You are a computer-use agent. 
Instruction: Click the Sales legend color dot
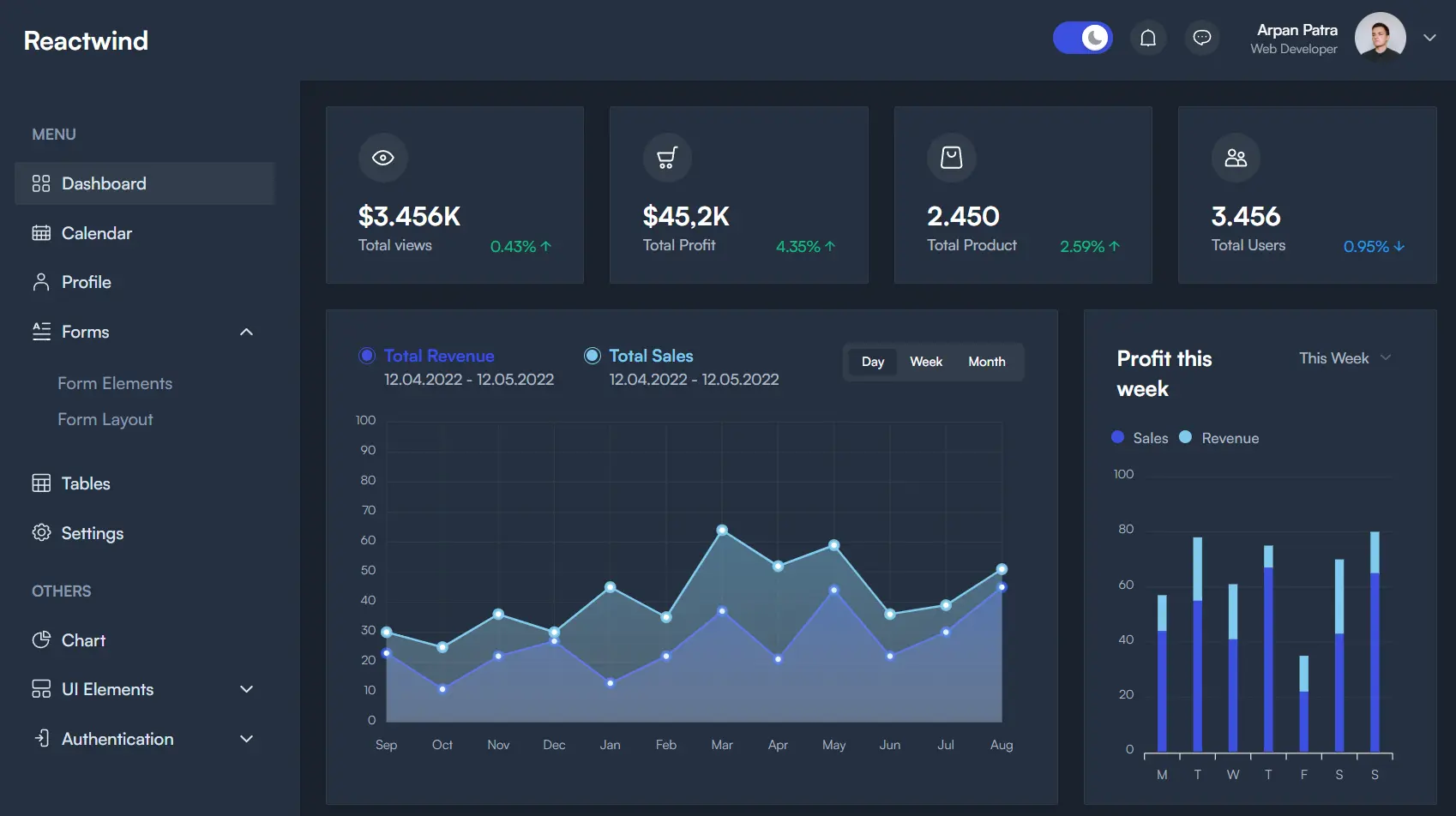click(x=1117, y=437)
